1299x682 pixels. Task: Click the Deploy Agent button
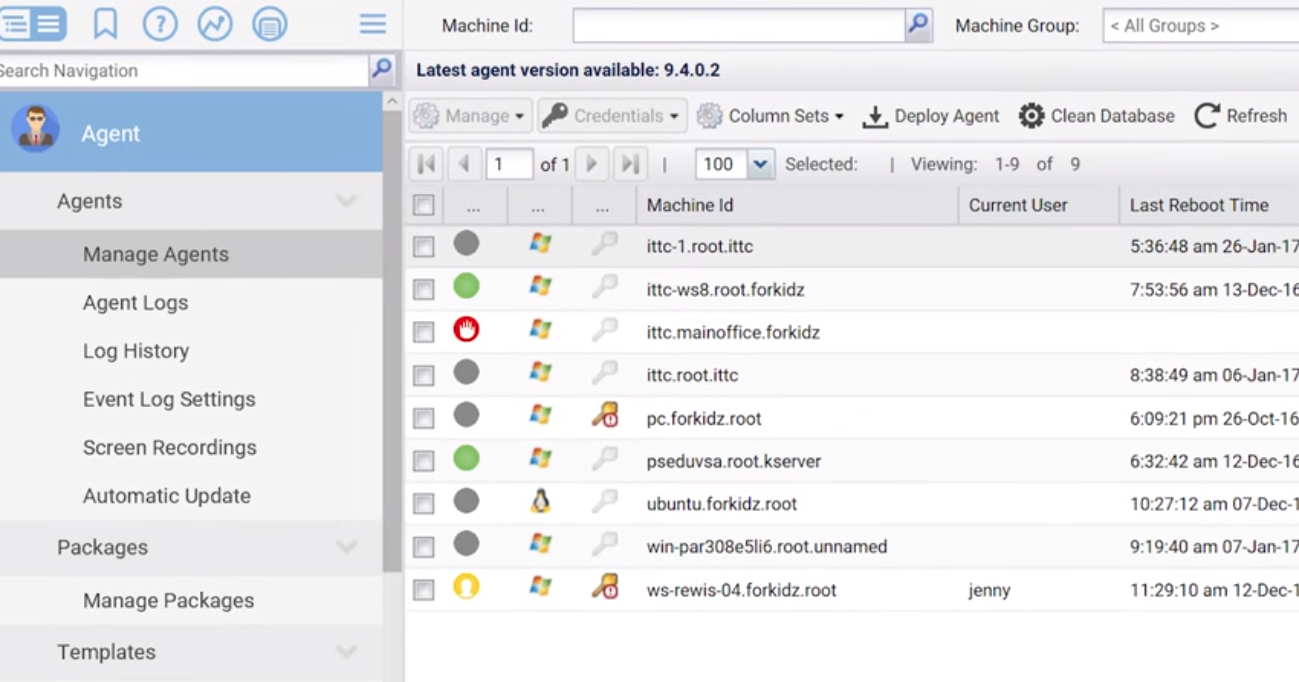[931, 116]
